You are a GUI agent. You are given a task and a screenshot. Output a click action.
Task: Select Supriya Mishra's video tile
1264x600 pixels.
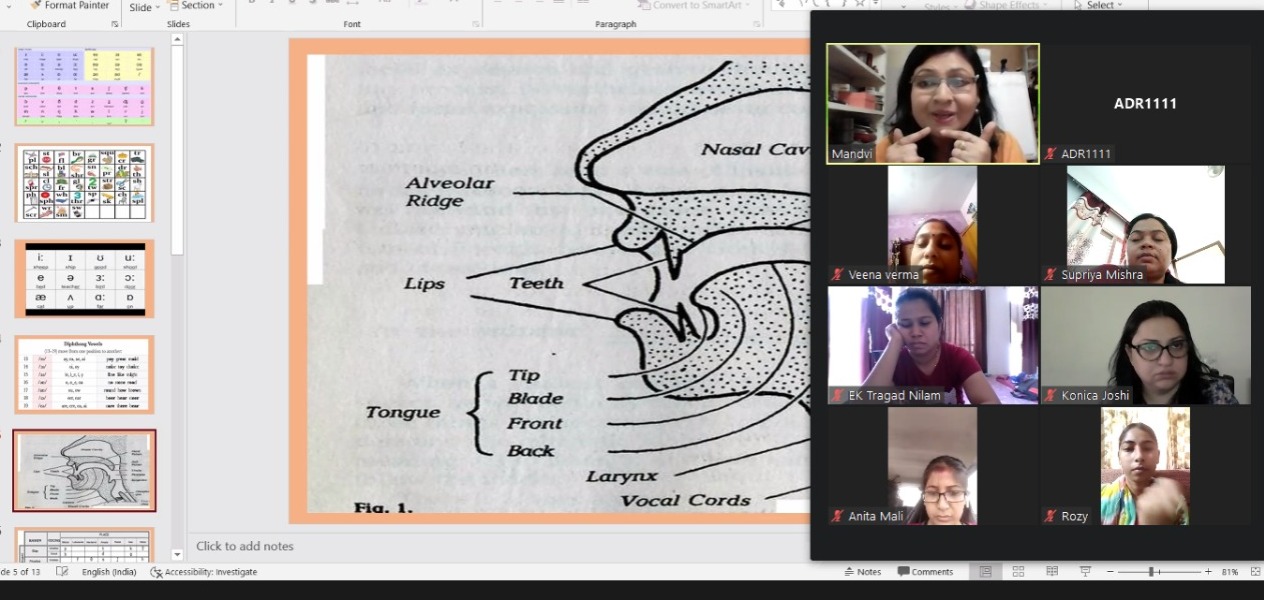tap(1146, 225)
